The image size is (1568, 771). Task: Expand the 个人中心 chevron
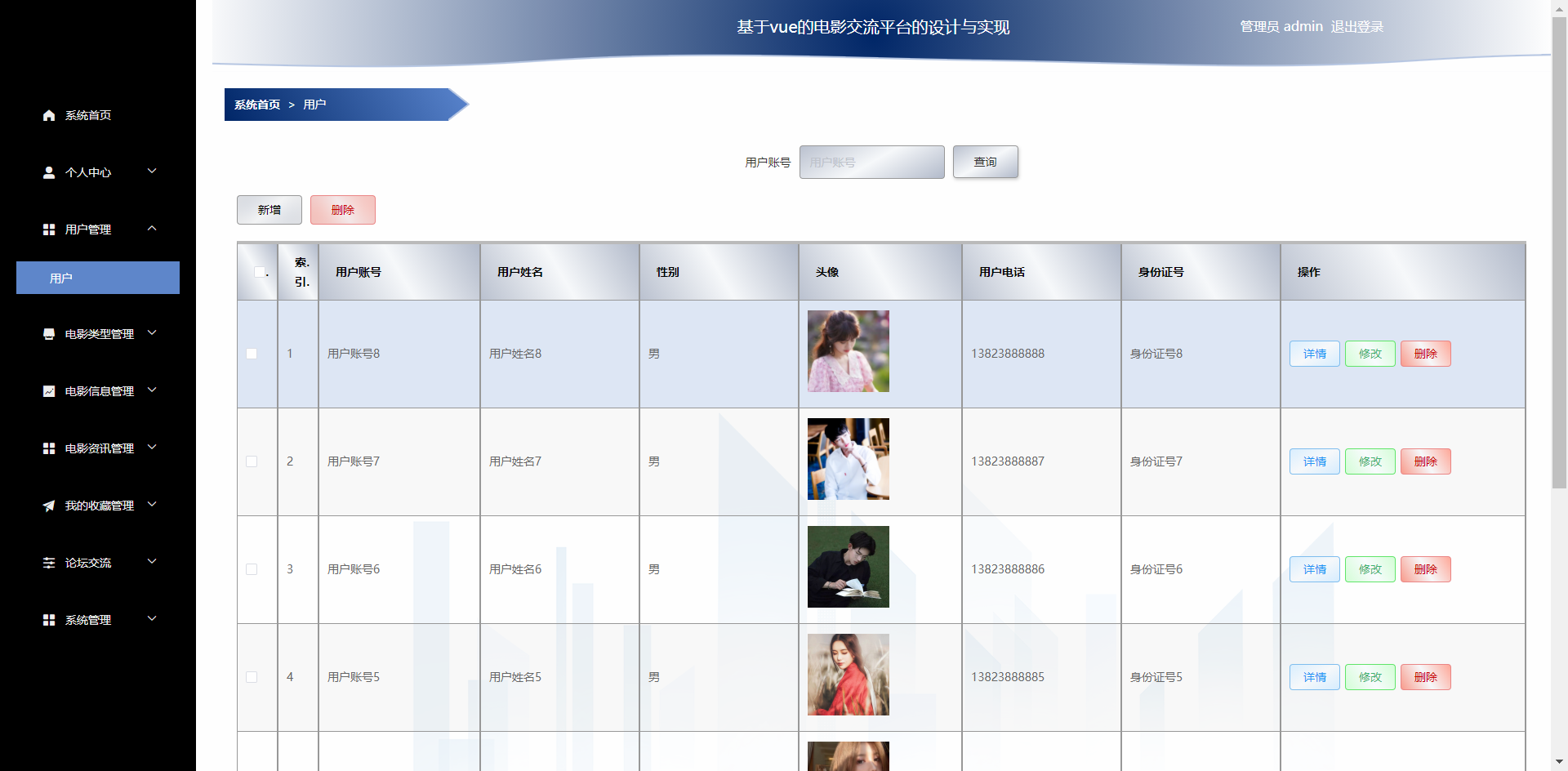point(152,172)
